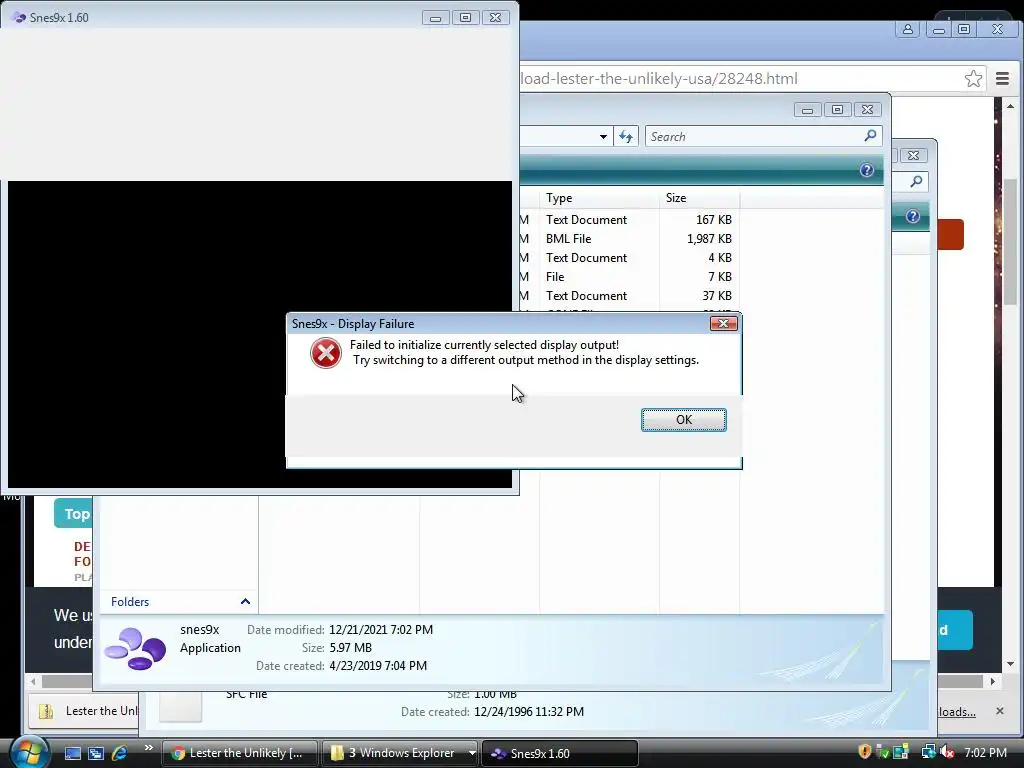Click Chrome bookmark star icon

coord(973,78)
